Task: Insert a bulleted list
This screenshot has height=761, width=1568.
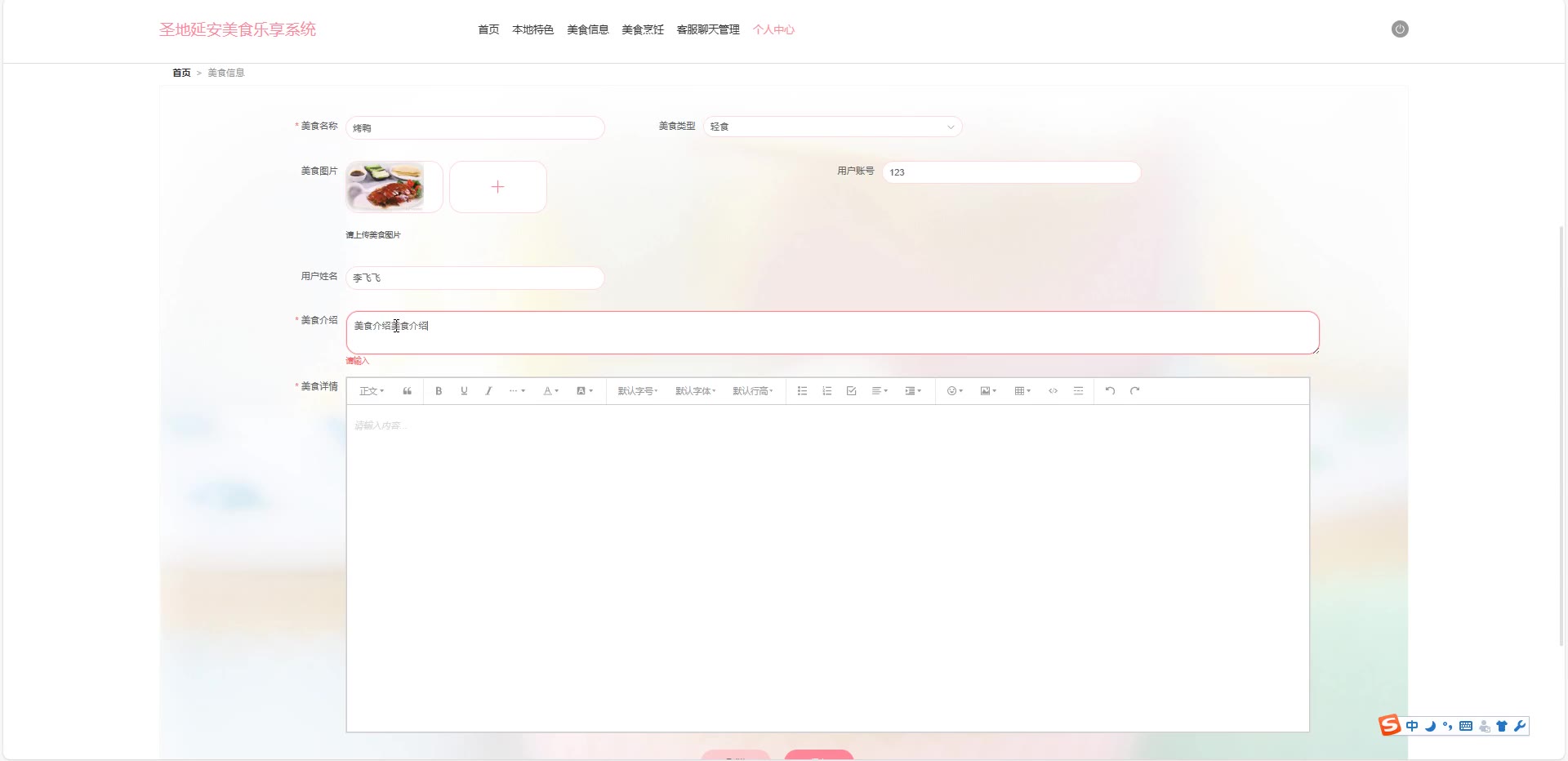Action: (802, 391)
